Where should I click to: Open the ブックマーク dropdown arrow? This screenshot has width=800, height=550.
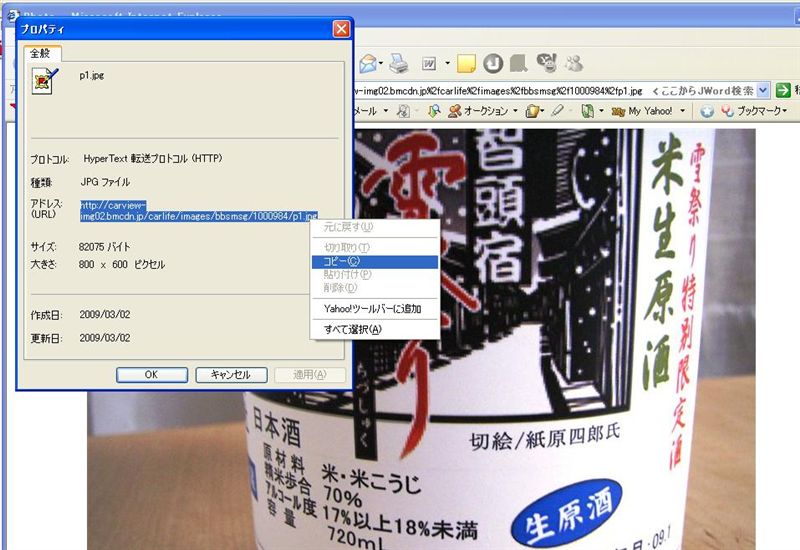[x=785, y=111]
